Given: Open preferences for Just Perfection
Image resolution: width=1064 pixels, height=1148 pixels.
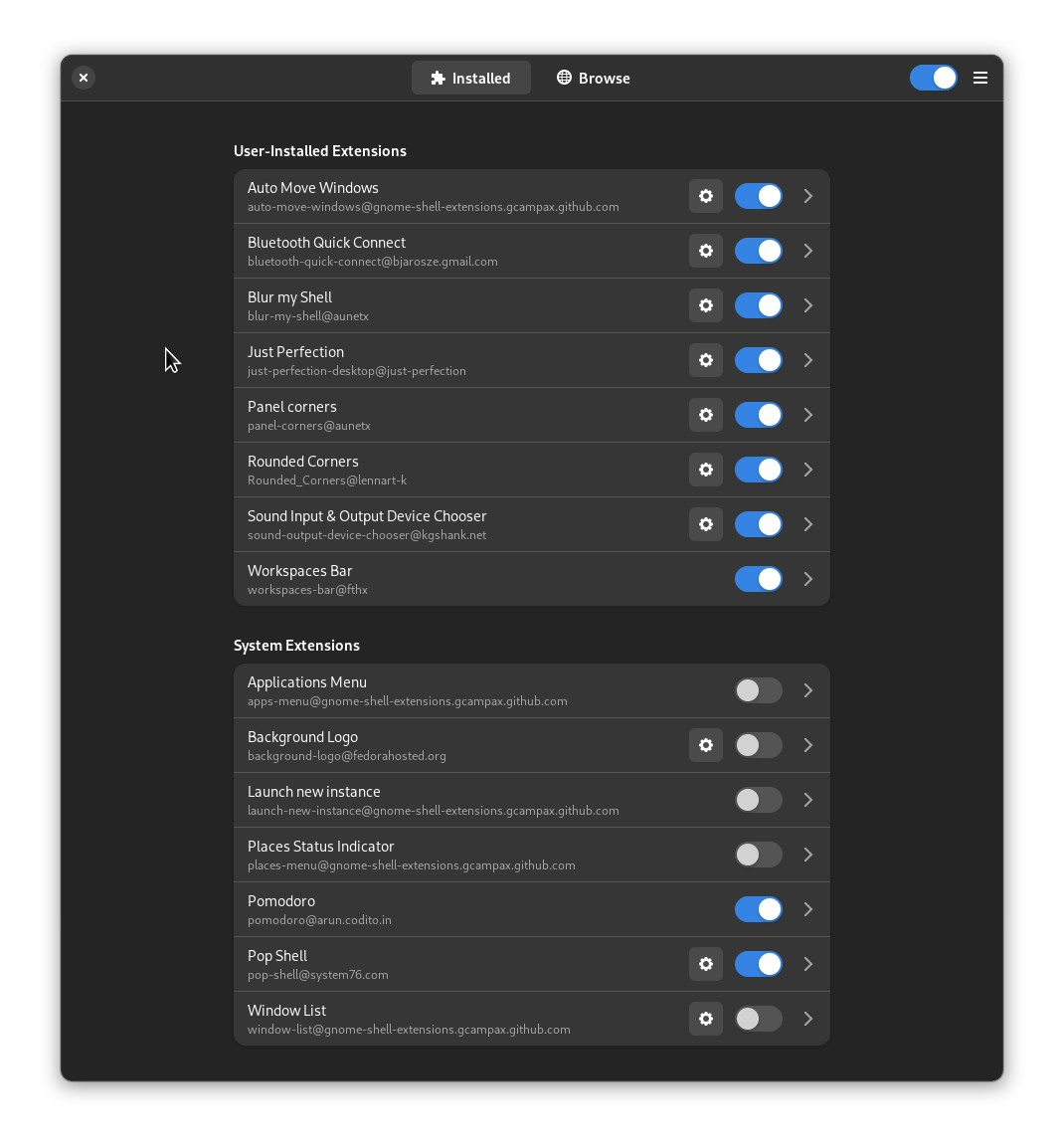Looking at the screenshot, I should (x=705, y=360).
